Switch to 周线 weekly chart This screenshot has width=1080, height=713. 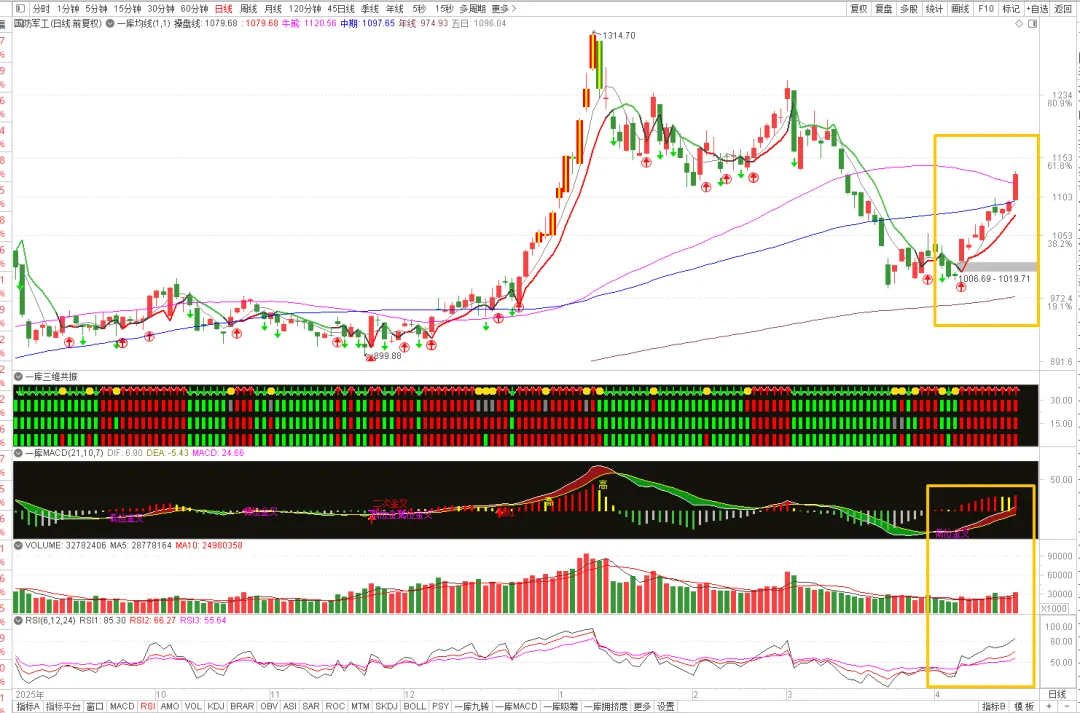[x=248, y=8]
